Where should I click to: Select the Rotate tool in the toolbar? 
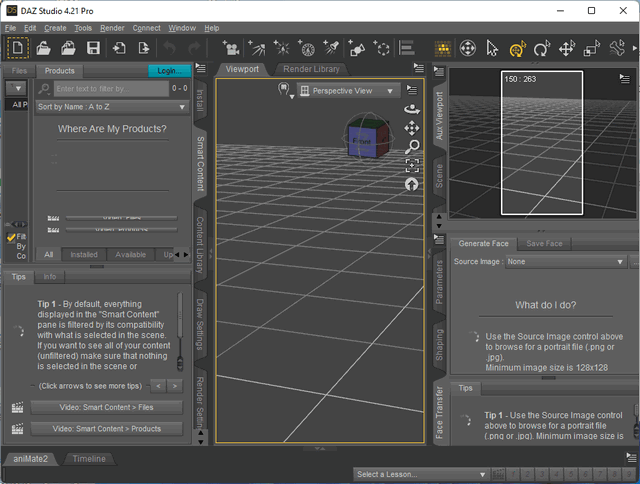(x=542, y=48)
